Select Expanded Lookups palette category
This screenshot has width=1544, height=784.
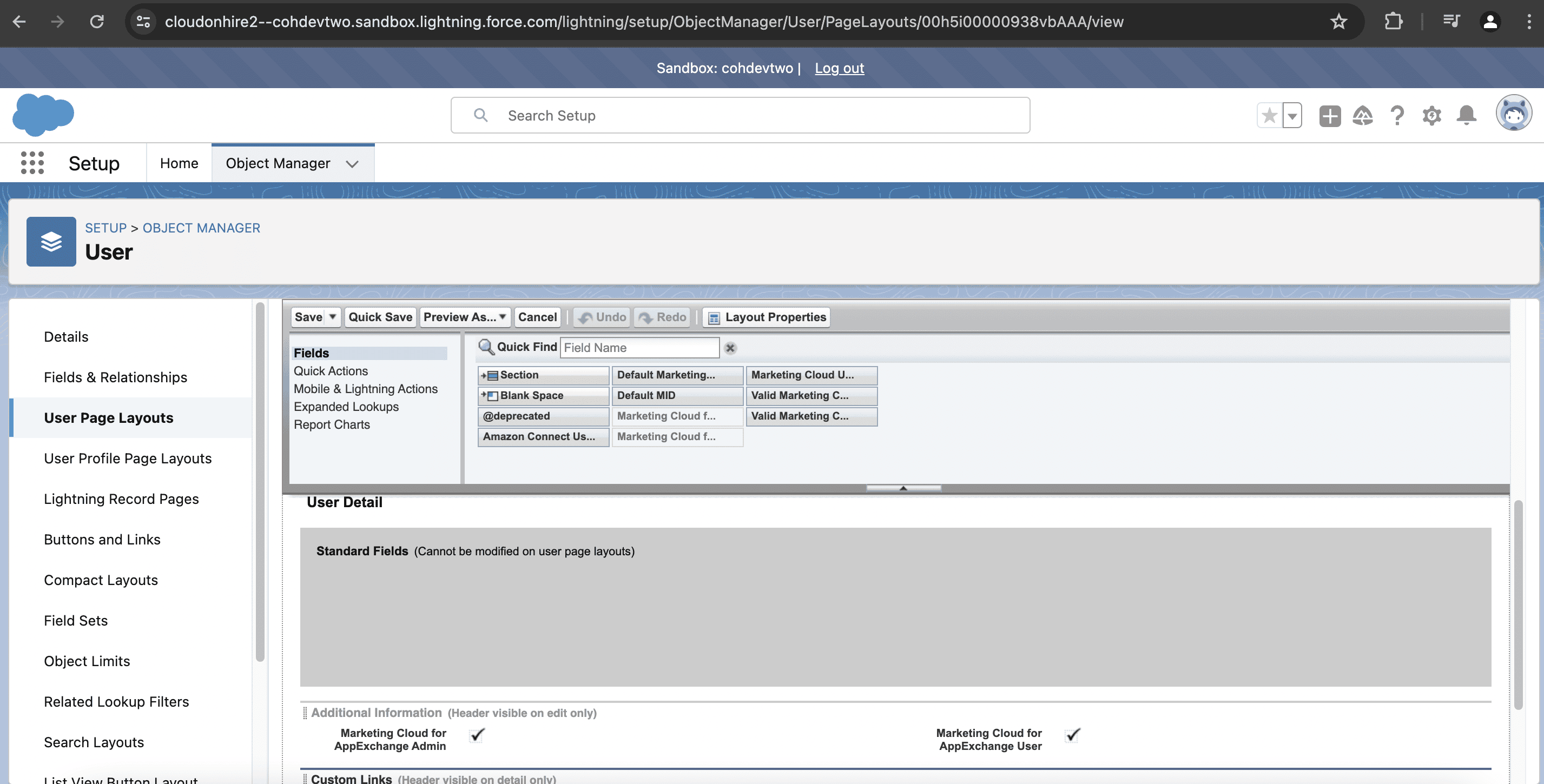point(346,407)
